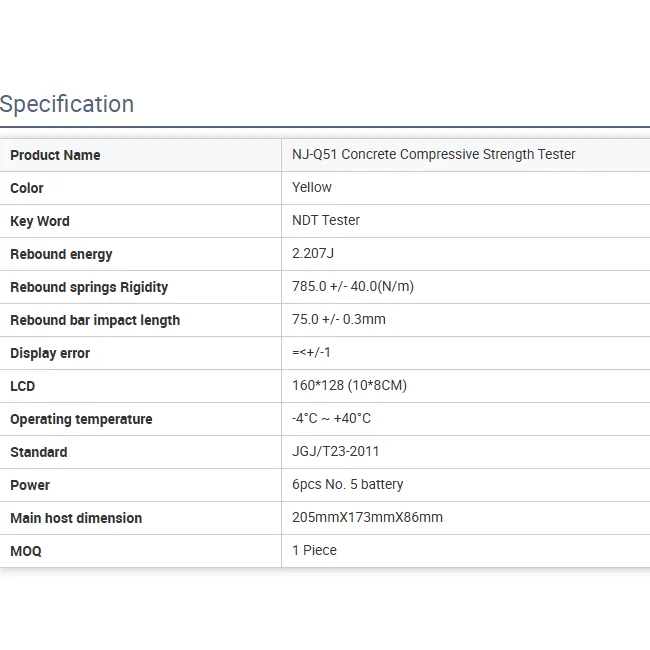Select the Yellow color value
The width and height of the screenshot is (650, 650).
click(x=312, y=187)
